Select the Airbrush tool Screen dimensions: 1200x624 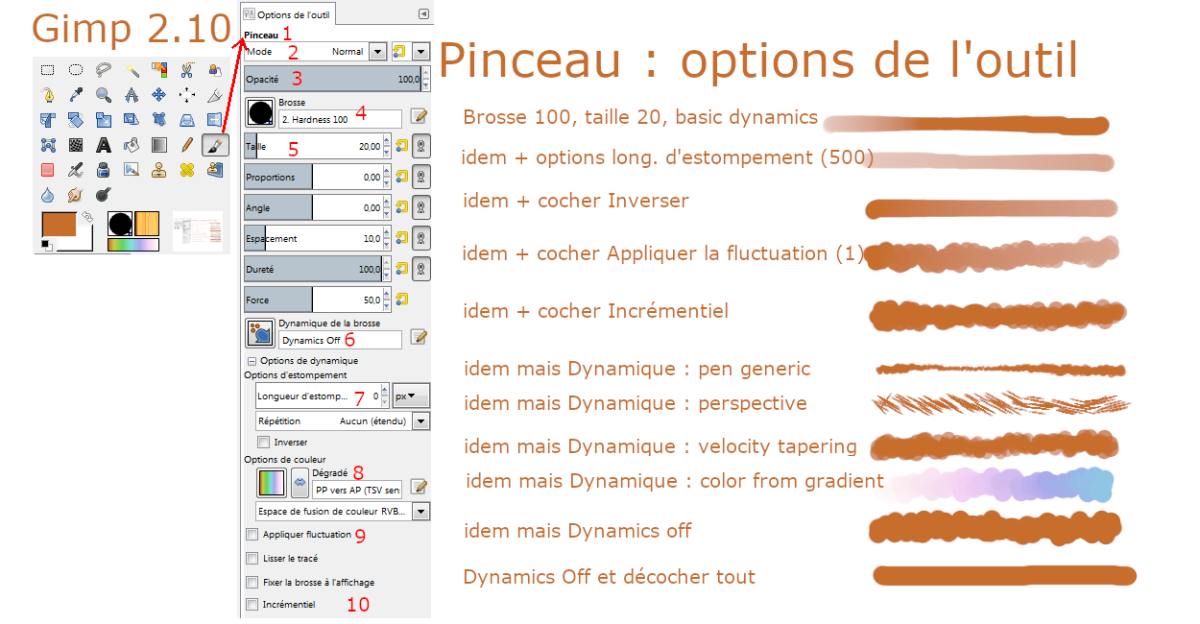pos(75,170)
